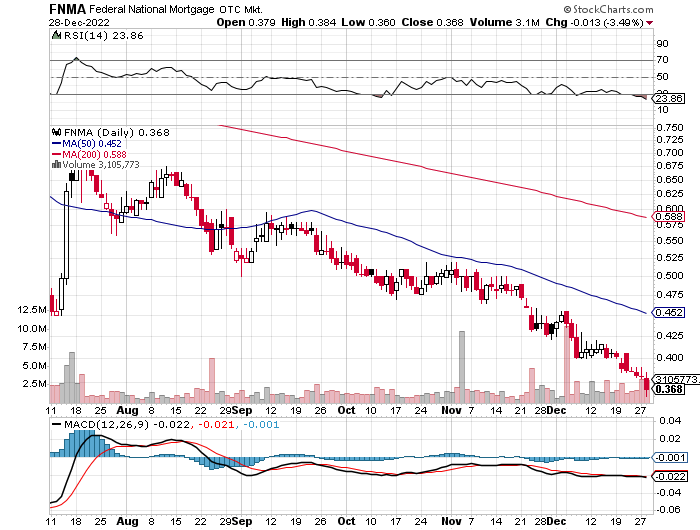Image resolution: width=700 pixels, height=530 pixels.
Task: Click the -0.001 histogram tag on MACD right axis
Action: 669,457
